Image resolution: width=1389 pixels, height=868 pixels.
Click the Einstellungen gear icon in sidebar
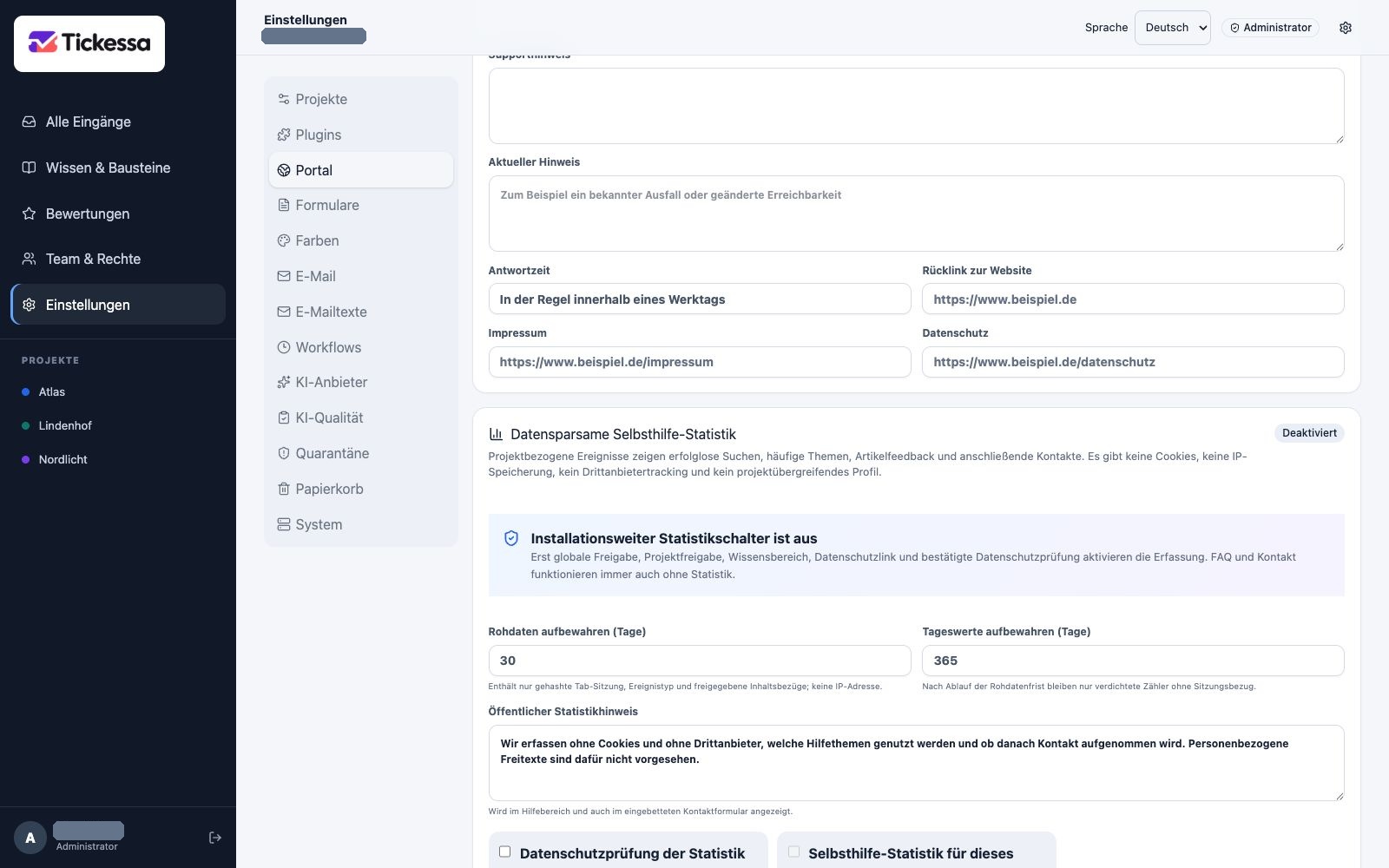[29, 305]
